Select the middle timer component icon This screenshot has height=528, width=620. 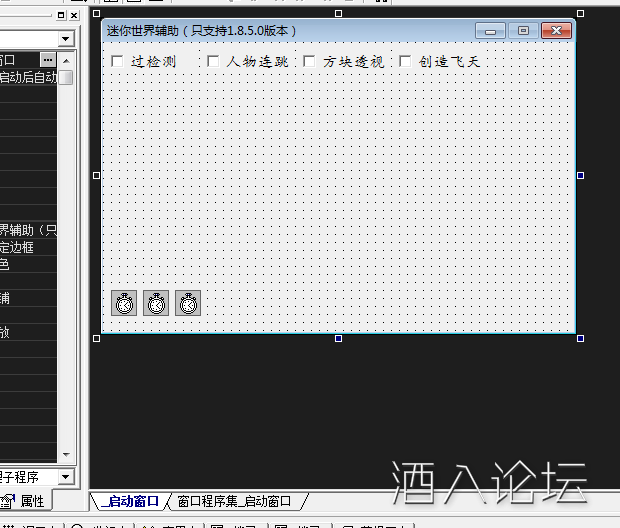click(156, 303)
